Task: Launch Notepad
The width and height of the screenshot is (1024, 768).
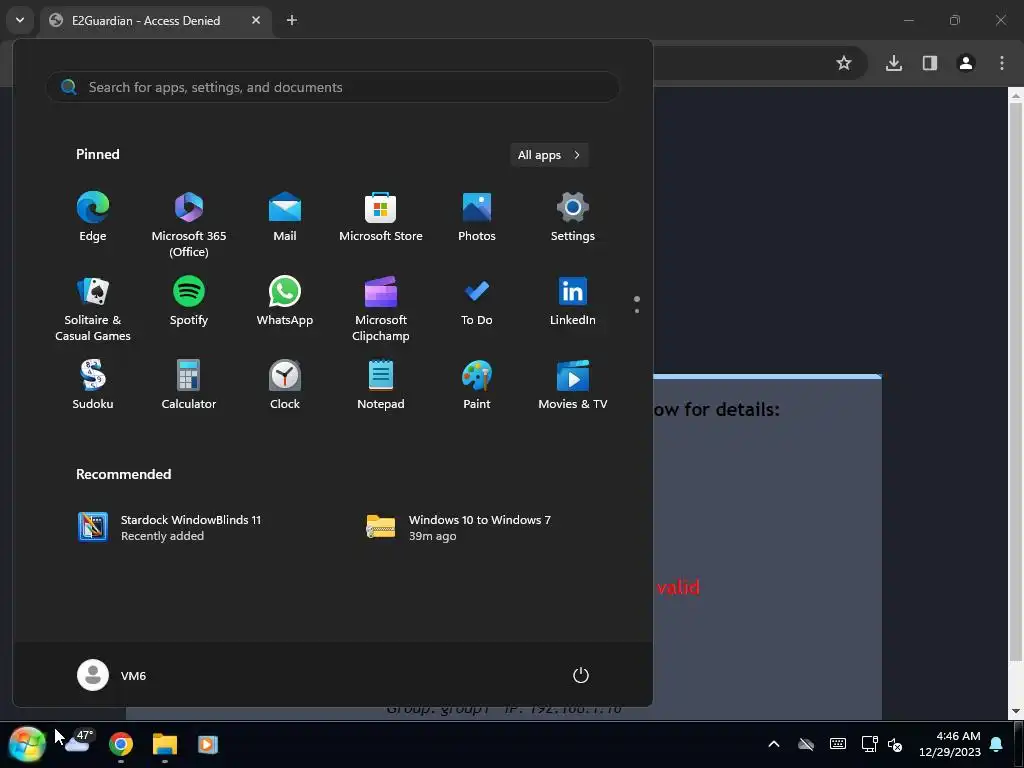Action: (x=381, y=385)
